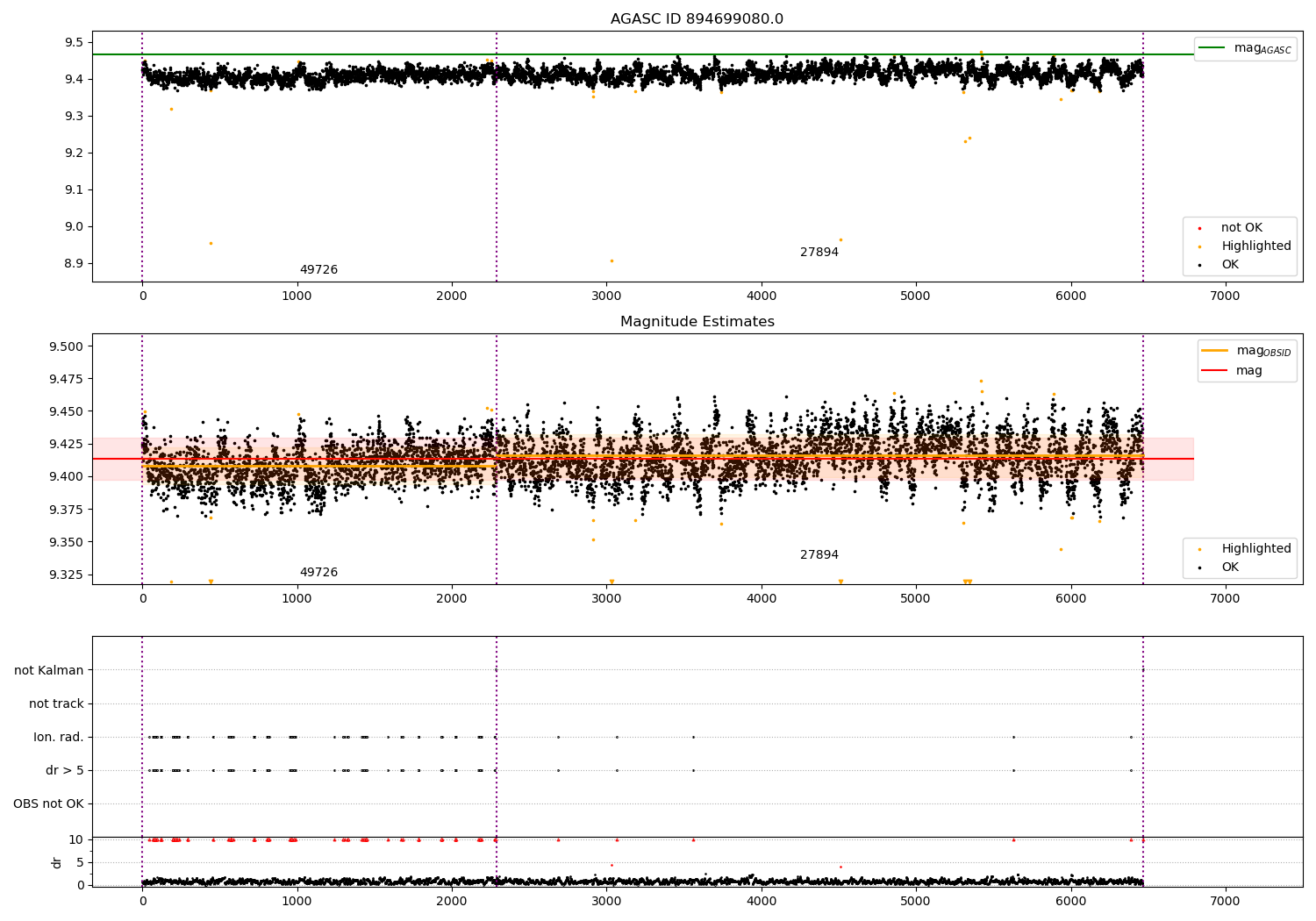Click the 49726 obsid label in top plot
Viewport: 1316px width, 921px height.
tap(318, 270)
